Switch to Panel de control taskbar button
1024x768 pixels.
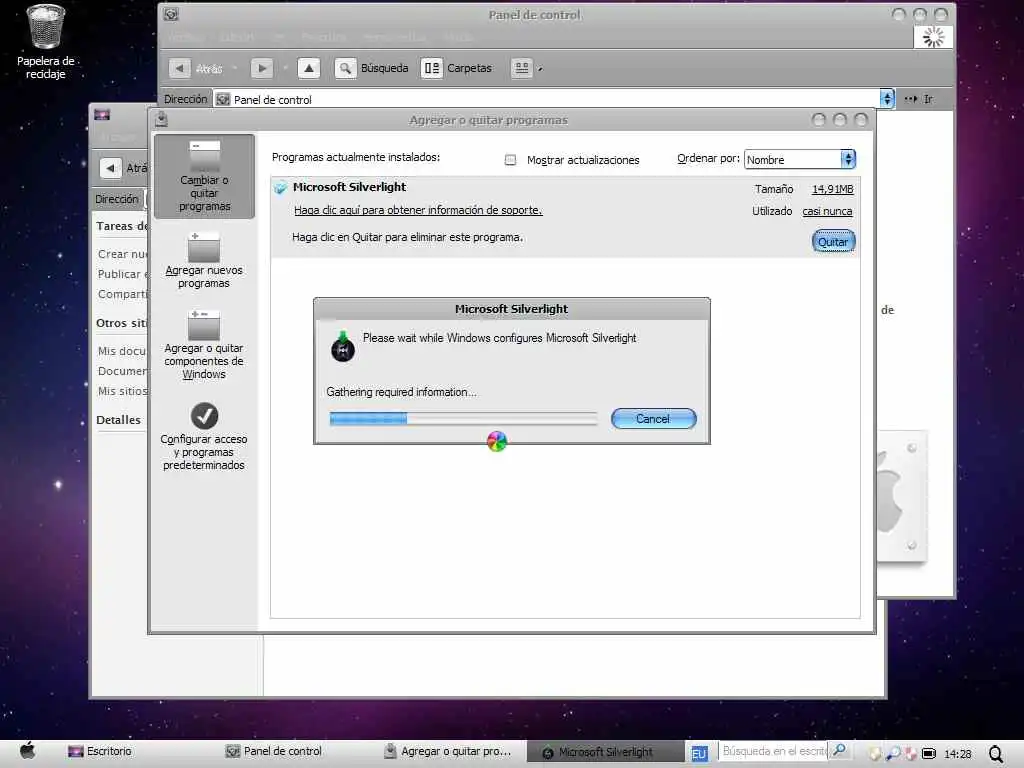(x=274, y=752)
